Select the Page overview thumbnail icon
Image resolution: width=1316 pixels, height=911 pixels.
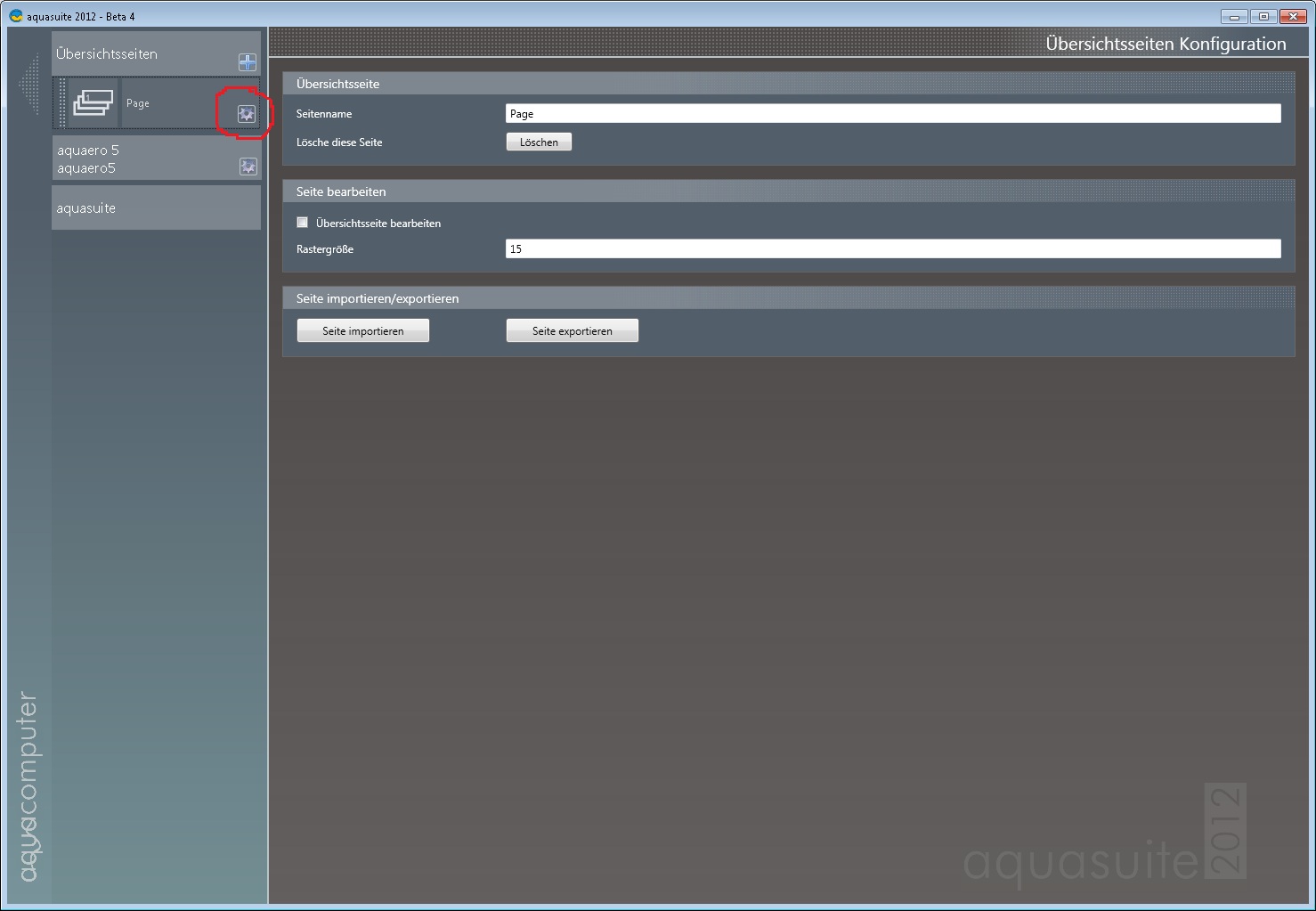tap(93, 103)
